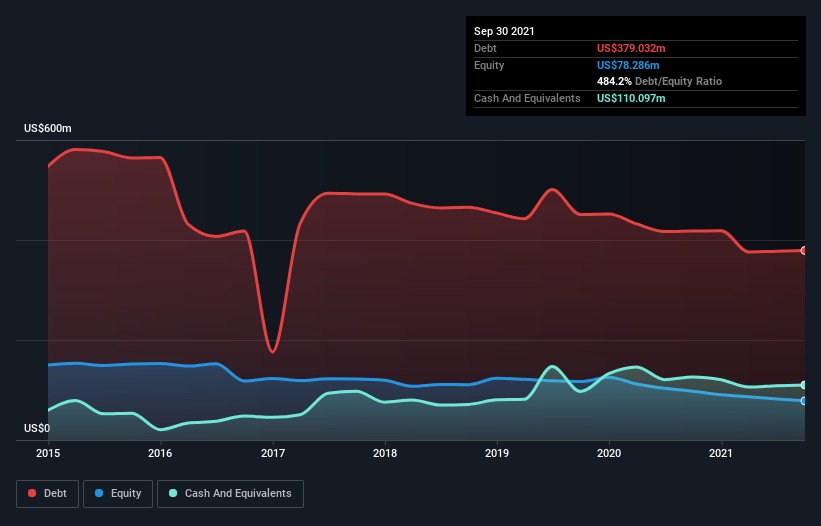Click the 484.2% Debt/Equity Ratio text

pyautogui.click(x=659, y=82)
